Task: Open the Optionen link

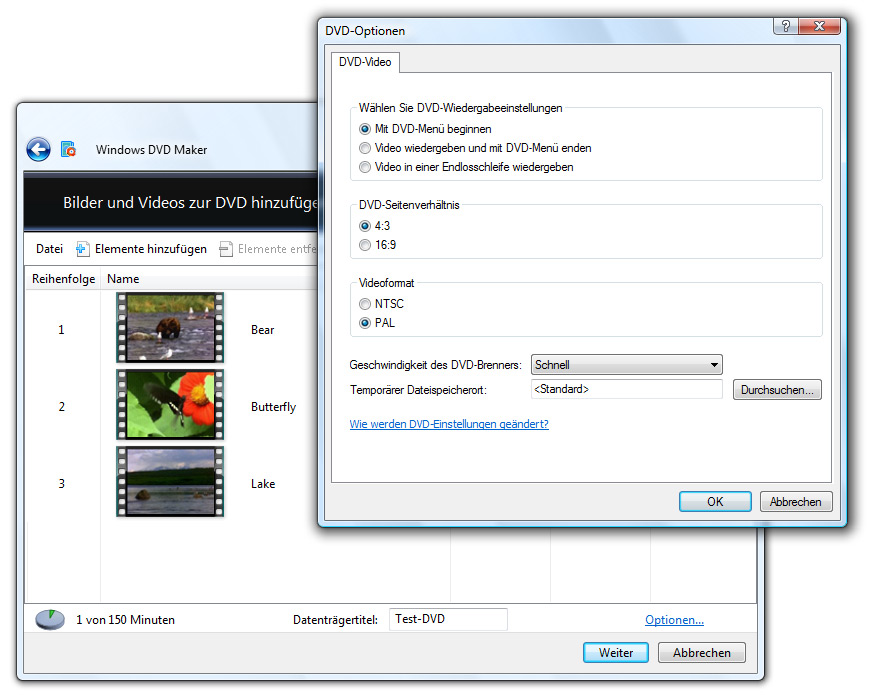Action: (674, 620)
